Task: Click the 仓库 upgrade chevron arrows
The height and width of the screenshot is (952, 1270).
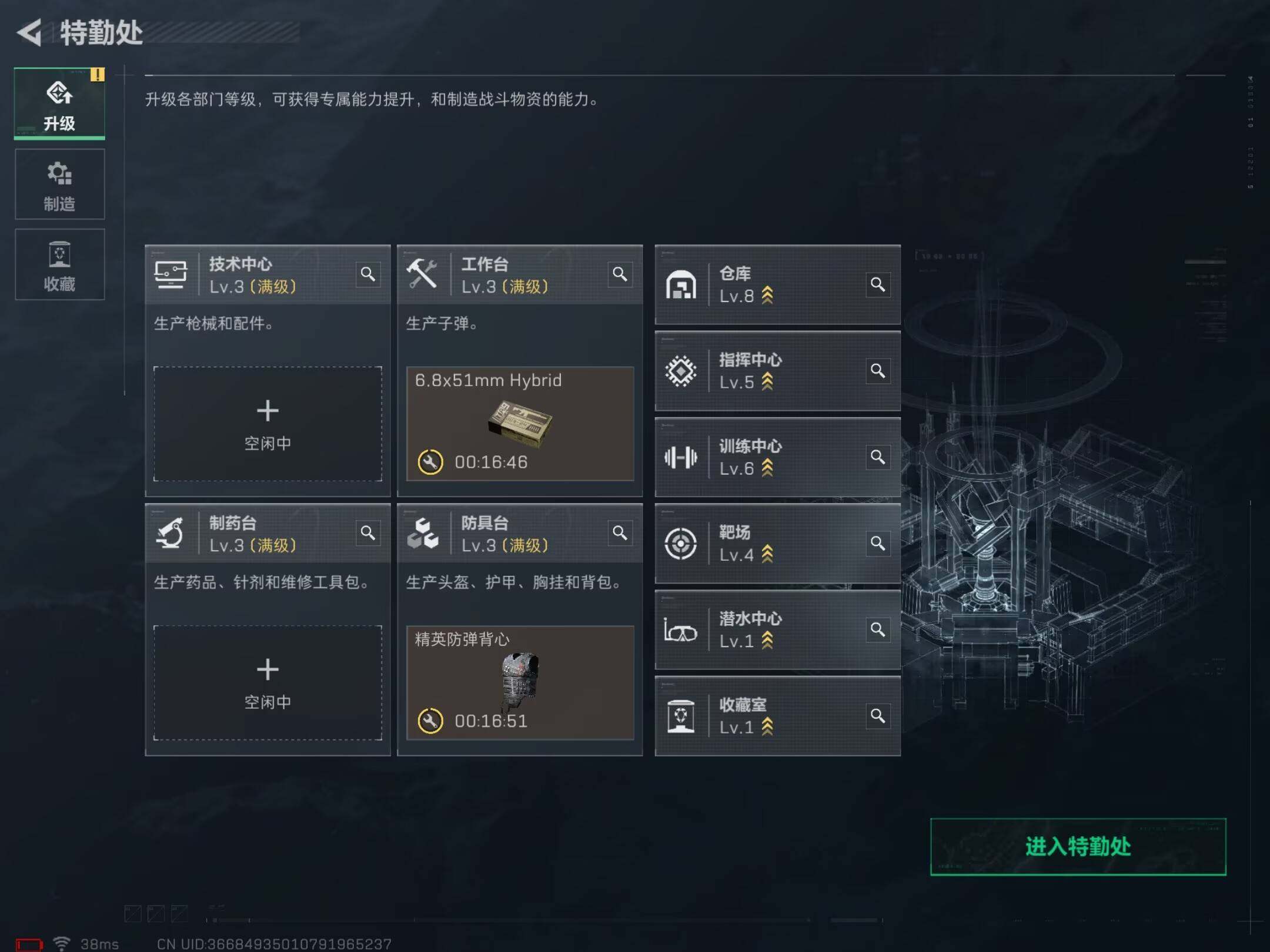Action: (767, 296)
